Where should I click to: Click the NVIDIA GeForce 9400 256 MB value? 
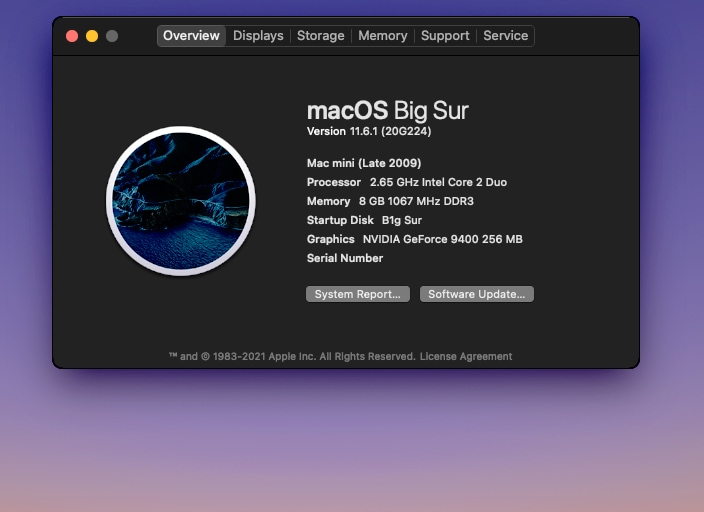click(x=443, y=239)
